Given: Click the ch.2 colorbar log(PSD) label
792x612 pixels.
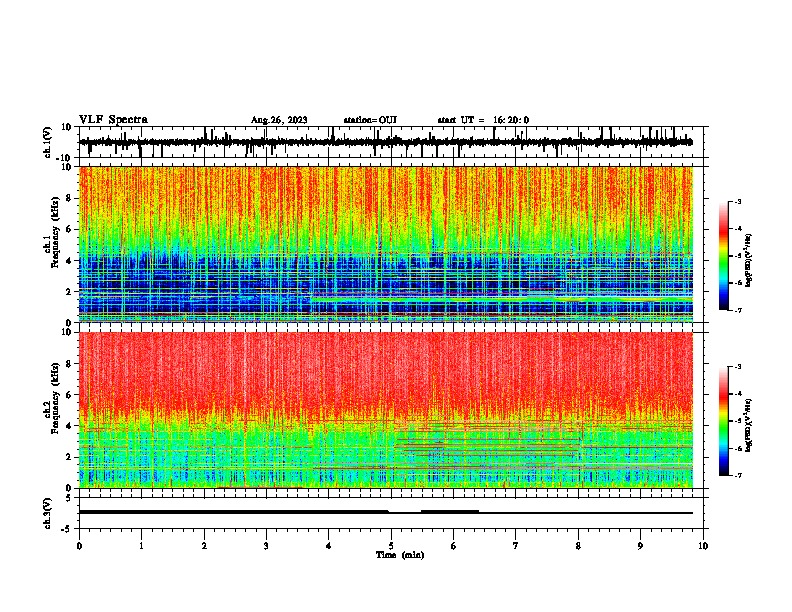Looking at the screenshot, I should pos(748,425).
